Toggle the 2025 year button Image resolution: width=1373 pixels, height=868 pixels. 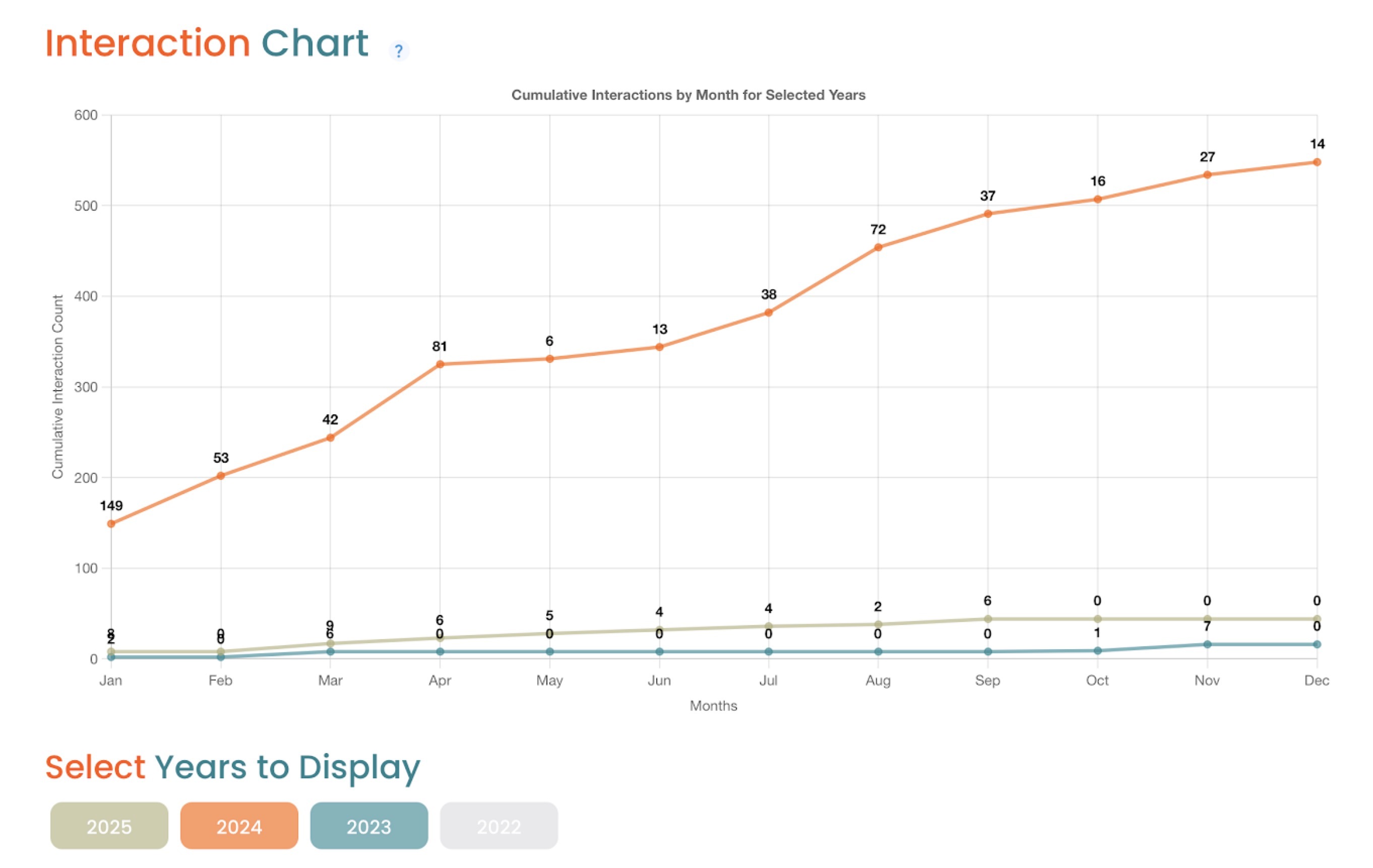coord(109,826)
